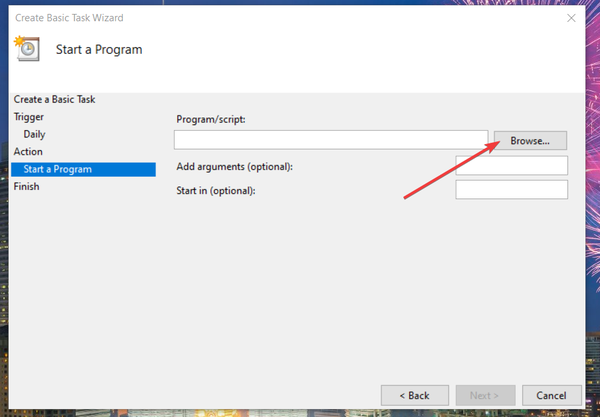The height and width of the screenshot is (417, 600).
Task: Click the Task Scheduler wizard clock icon
Action: (27, 49)
